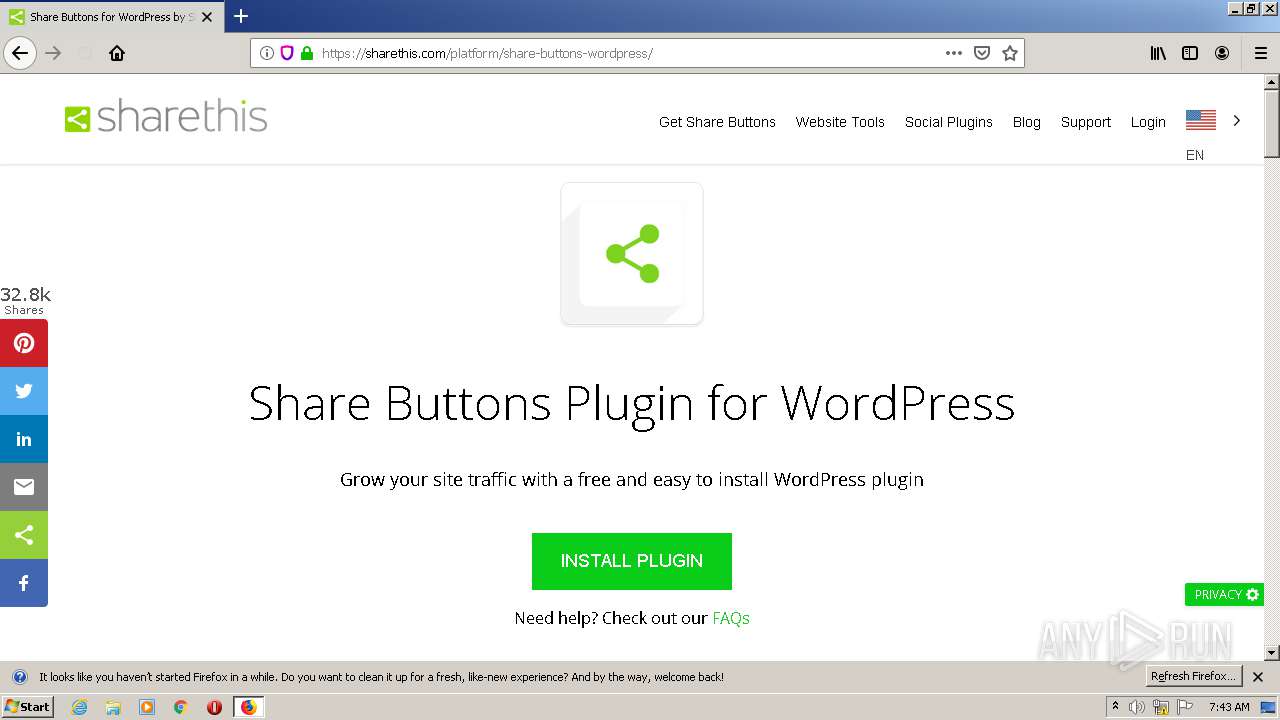The image size is (1280, 720).
Task: Select the Firefox taskbar button
Action: click(x=248, y=707)
